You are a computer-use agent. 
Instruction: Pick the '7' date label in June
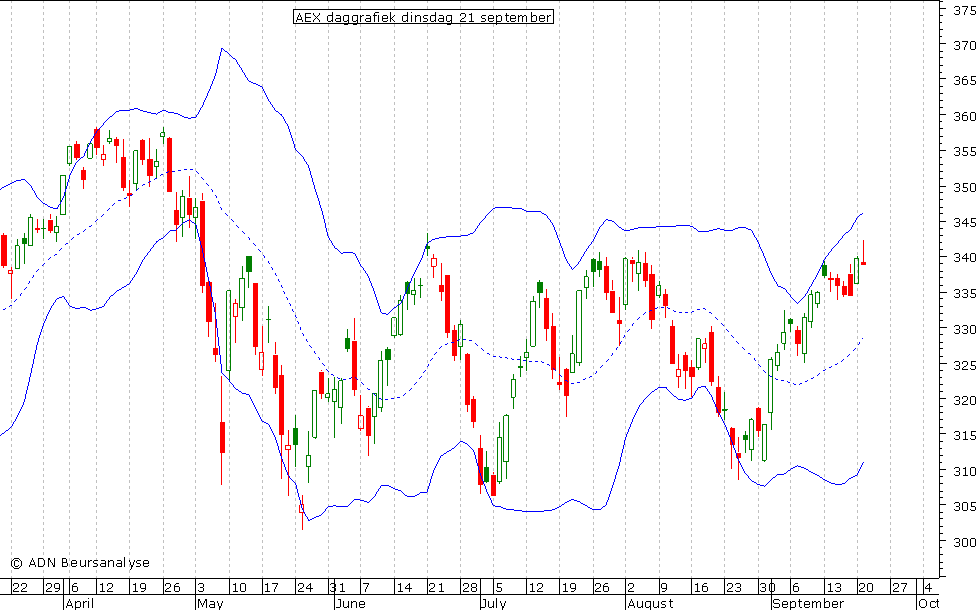(366, 588)
